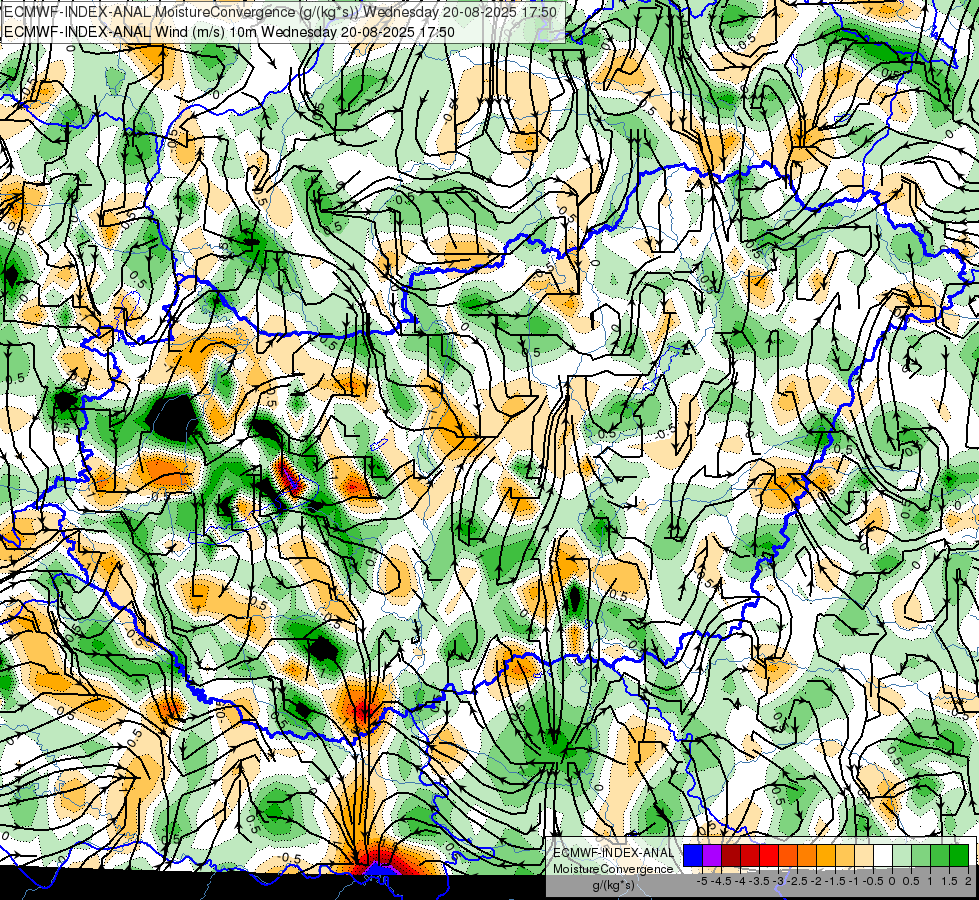Click the legend label 'MoistureConvergence'
This screenshot has width=979, height=900.
point(613,869)
